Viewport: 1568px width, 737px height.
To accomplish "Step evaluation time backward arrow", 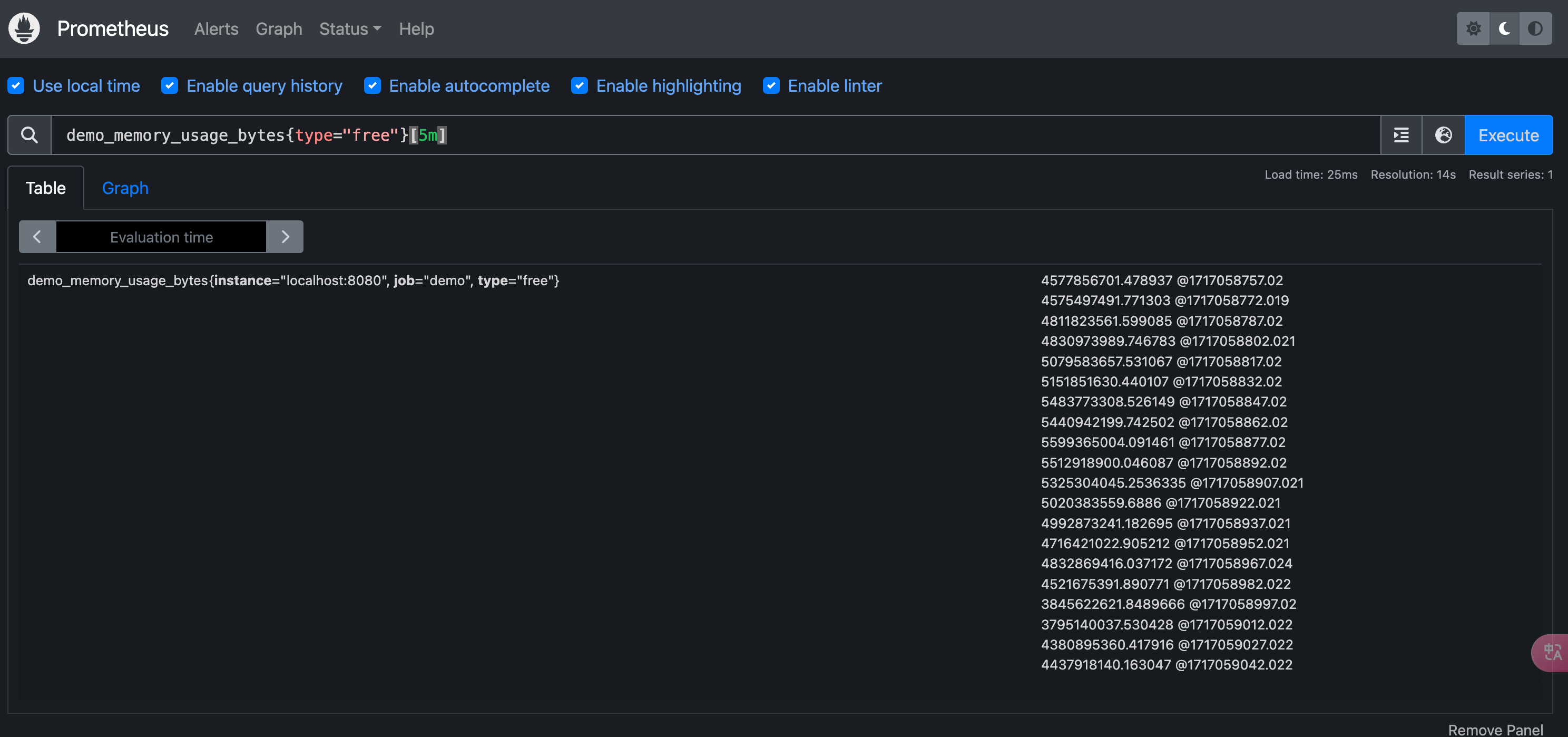I will [37, 237].
